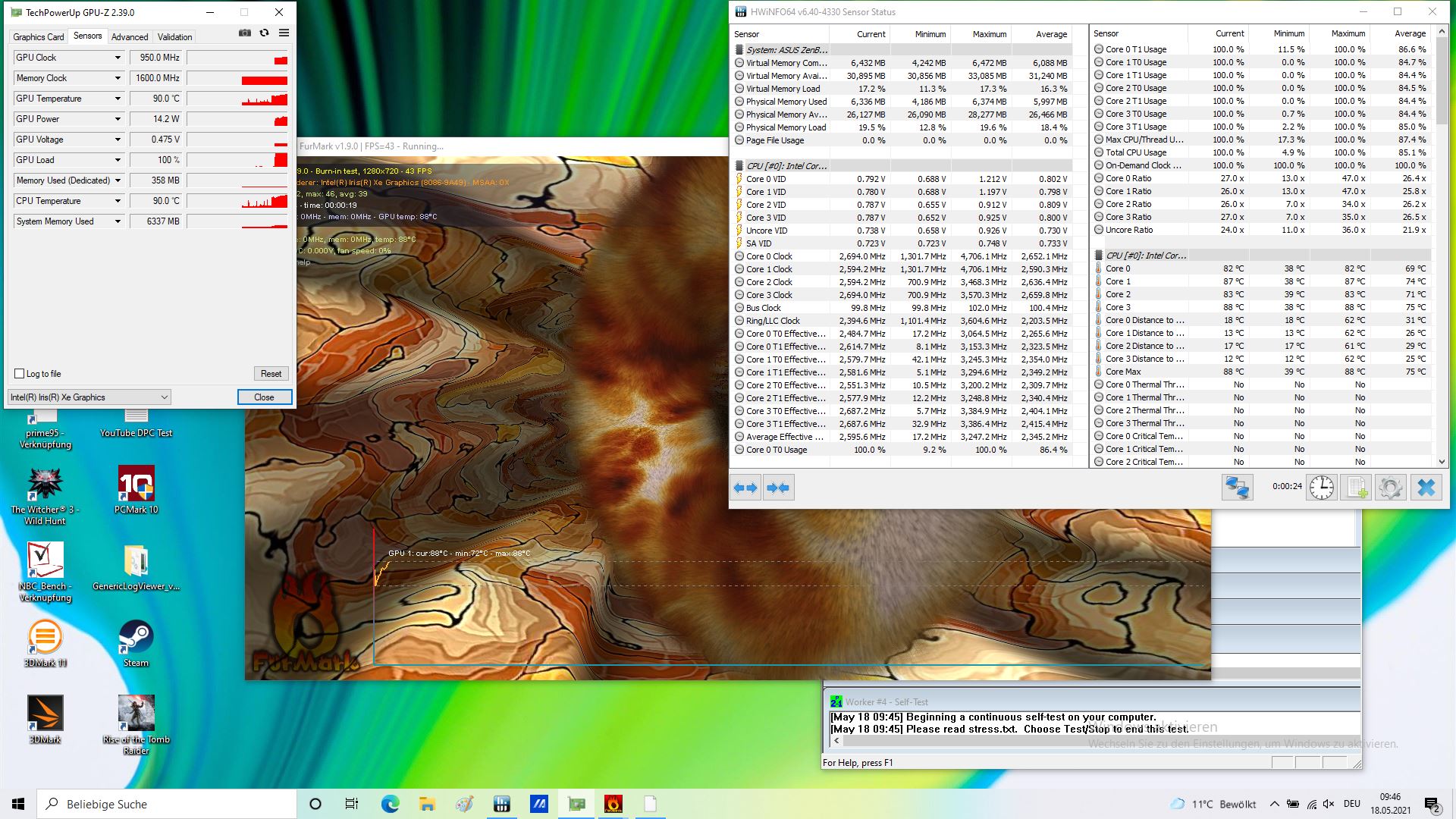This screenshot has height=819, width=1456.
Task: Enable the Log to file checkbox
Action: 20,374
